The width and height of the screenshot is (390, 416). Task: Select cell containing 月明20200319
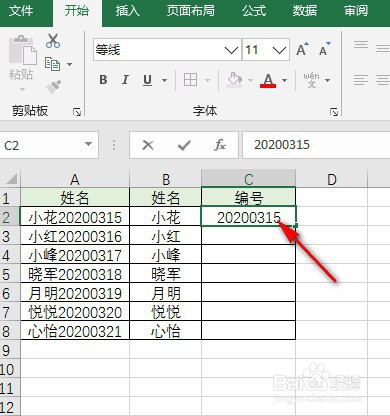click(75, 293)
